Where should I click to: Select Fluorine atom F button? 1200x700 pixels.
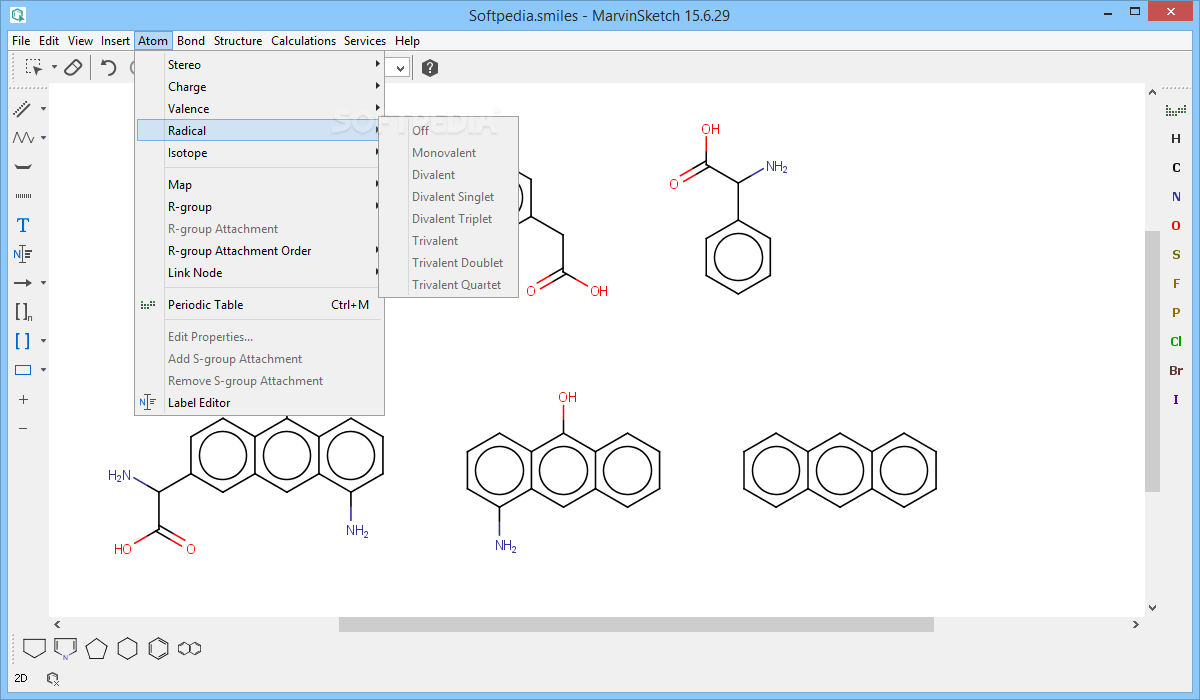pyautogui.click(x=1176, y=284)
